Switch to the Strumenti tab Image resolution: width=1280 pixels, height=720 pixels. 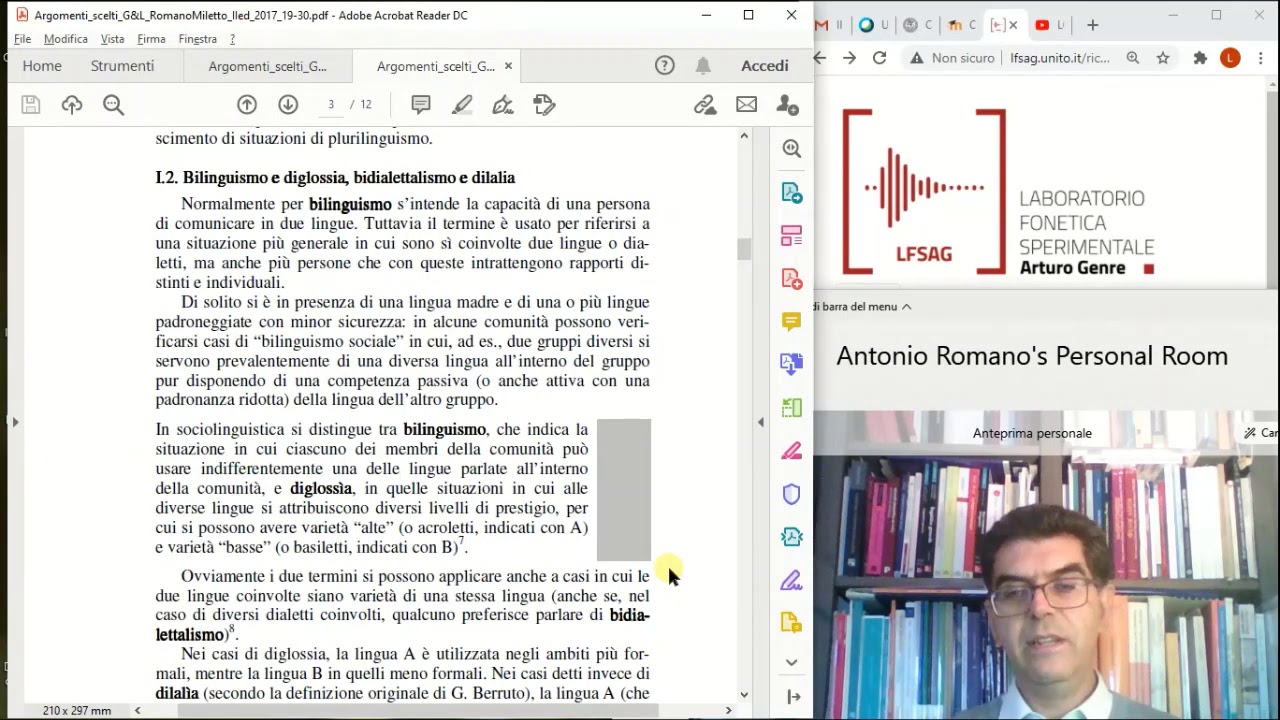(122, 66)
